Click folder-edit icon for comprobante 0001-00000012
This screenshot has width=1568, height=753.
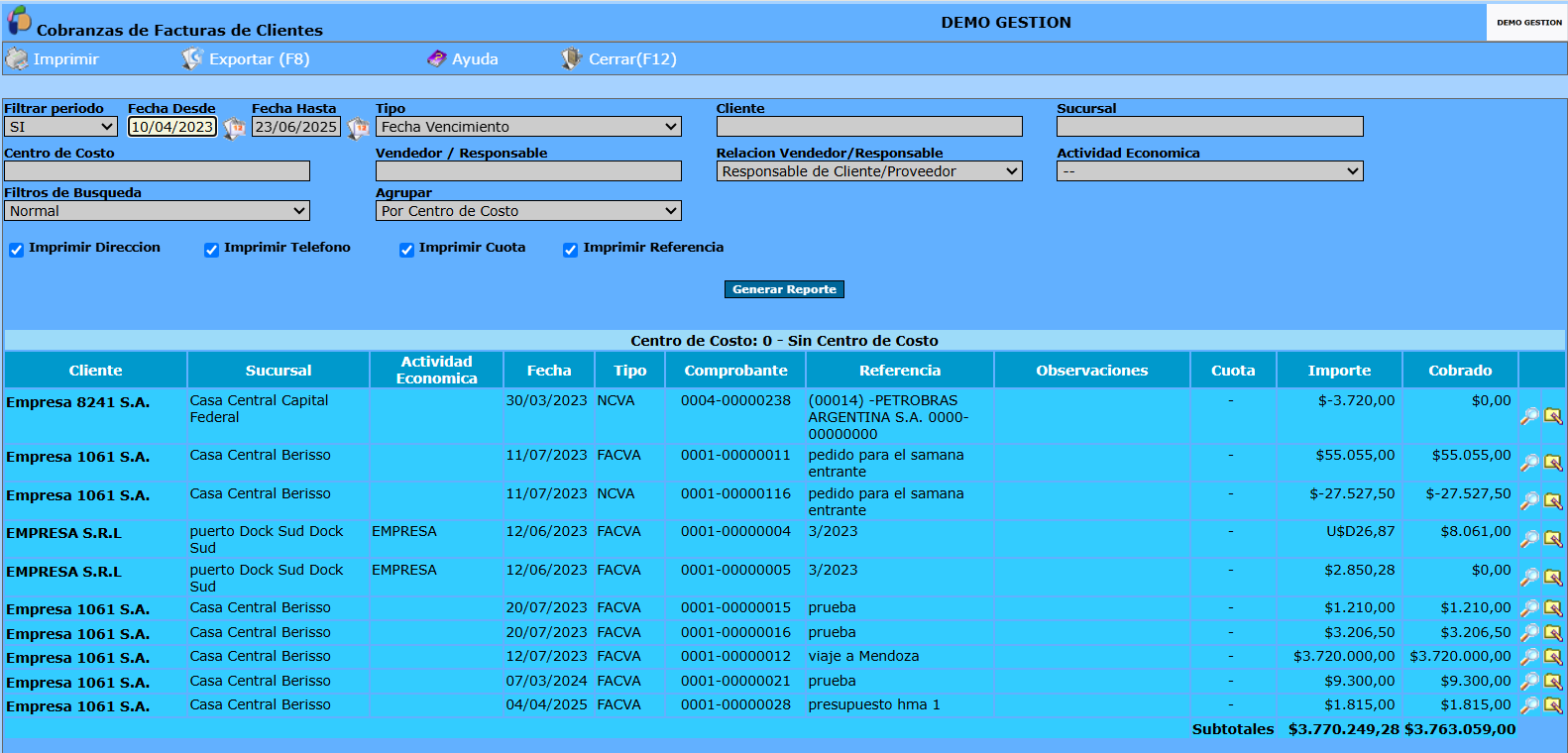coord(1553,657)
